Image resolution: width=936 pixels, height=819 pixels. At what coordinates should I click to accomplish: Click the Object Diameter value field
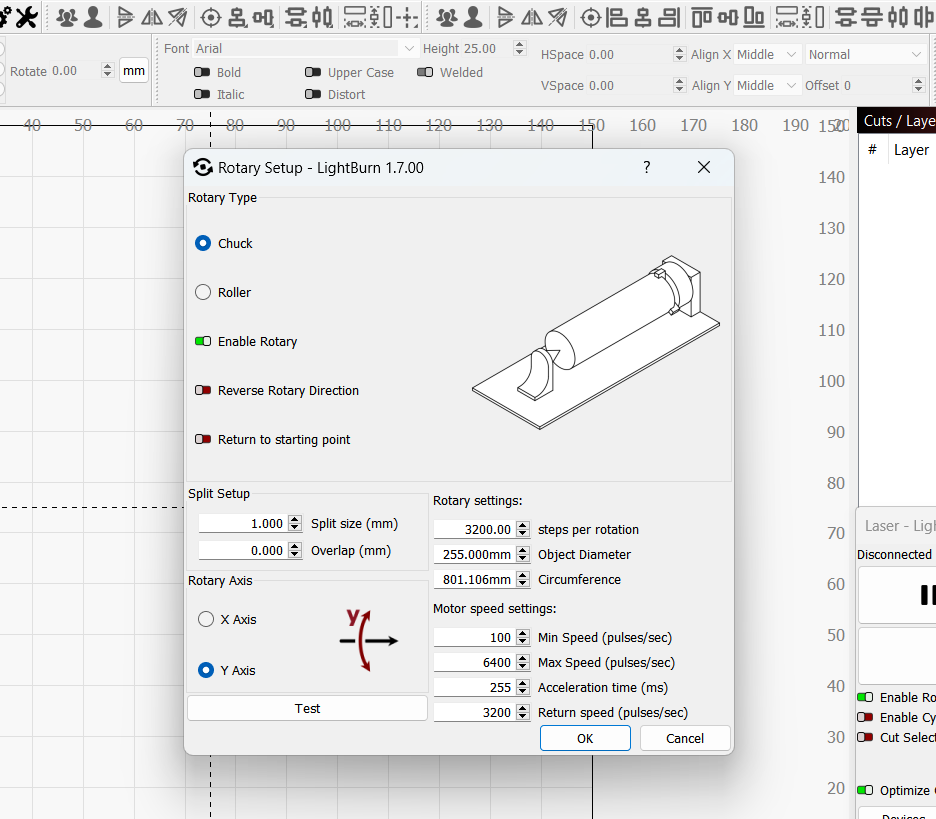click(475, 554)
